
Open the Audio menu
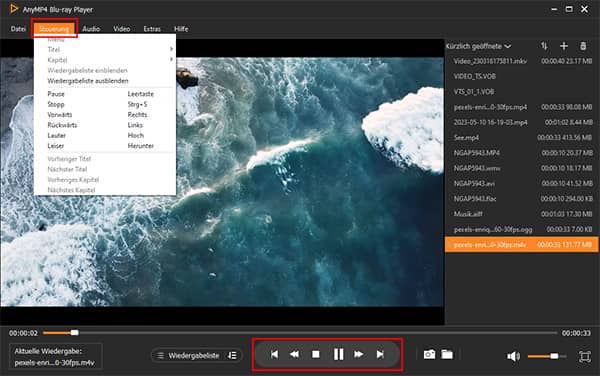coord(91,29)
